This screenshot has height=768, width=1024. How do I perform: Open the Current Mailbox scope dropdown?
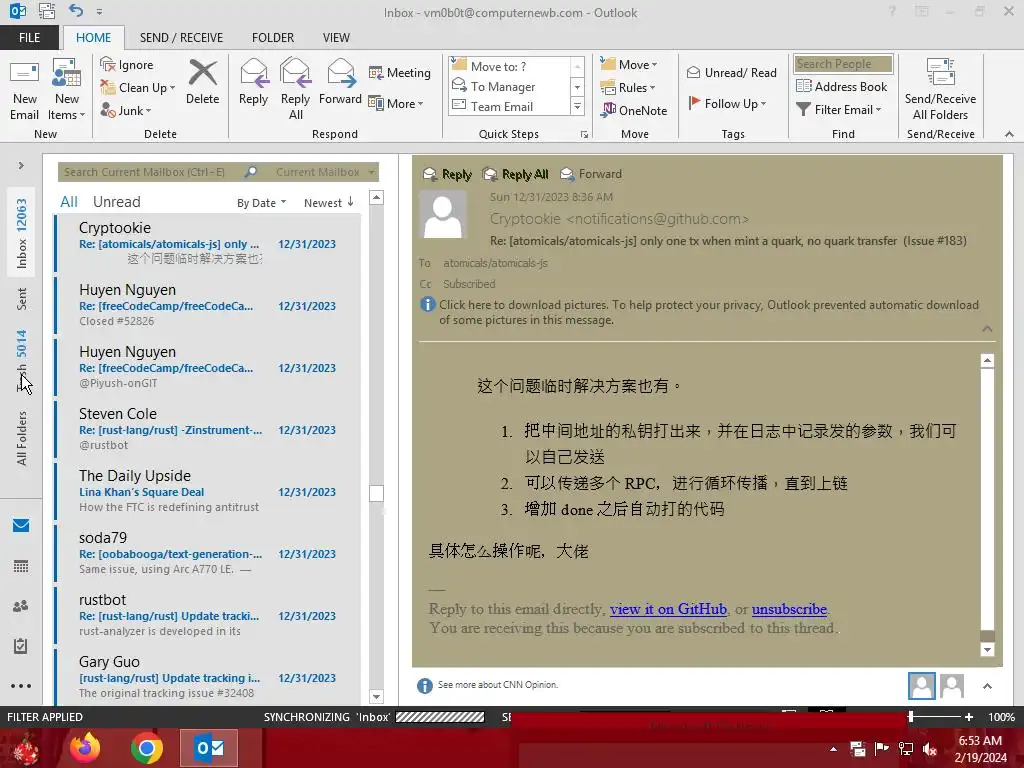coord(325,172)
